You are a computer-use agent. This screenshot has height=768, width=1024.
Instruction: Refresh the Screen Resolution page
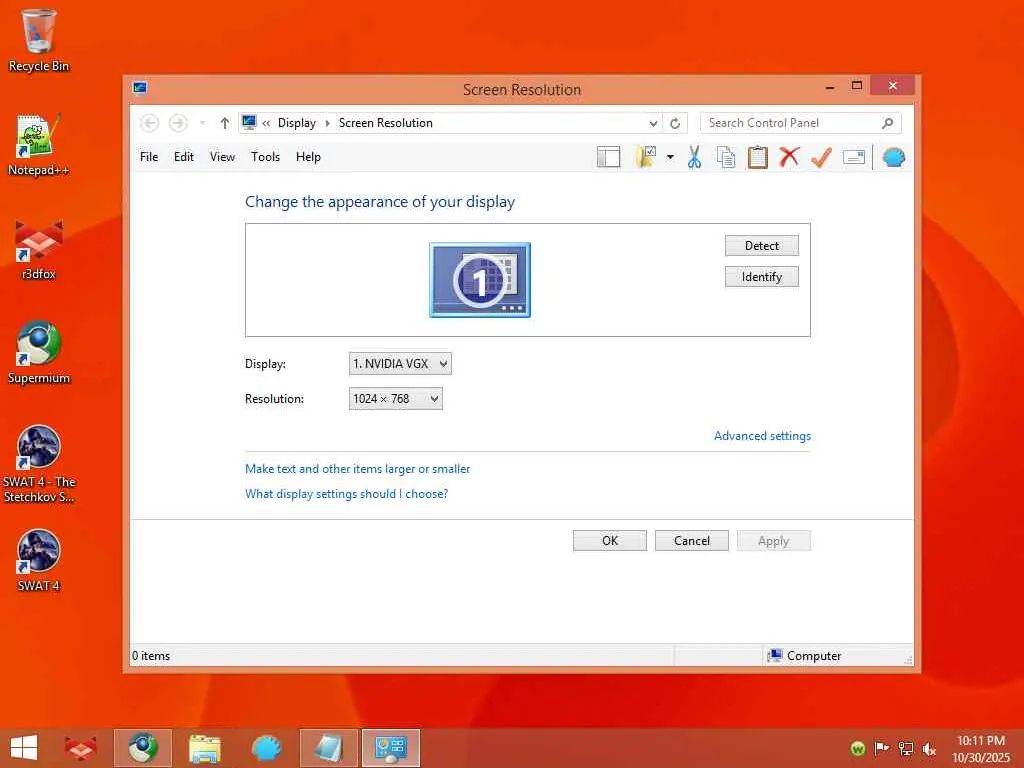(x=675, y=123)
